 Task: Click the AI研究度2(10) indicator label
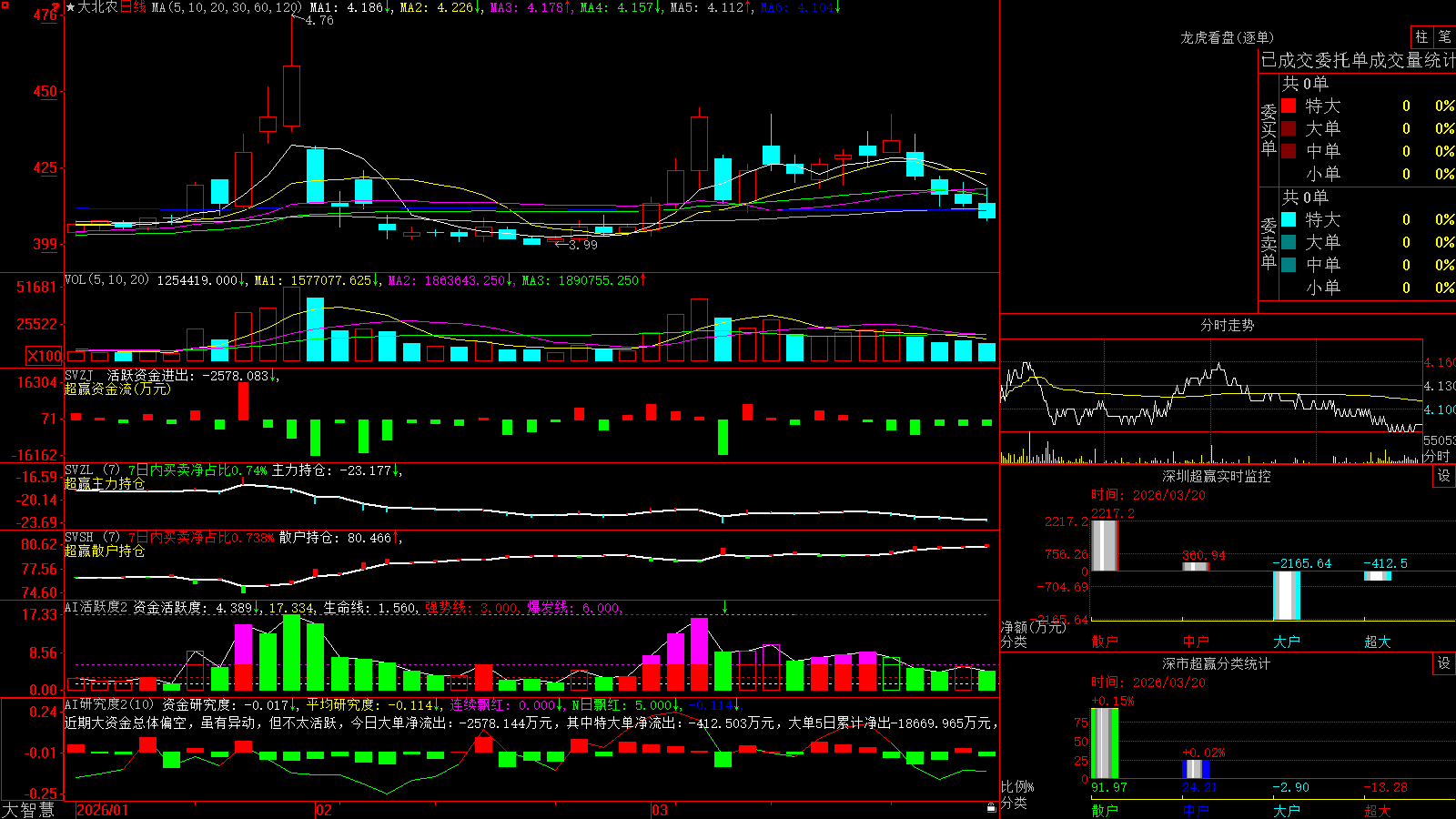coord(109,704)
